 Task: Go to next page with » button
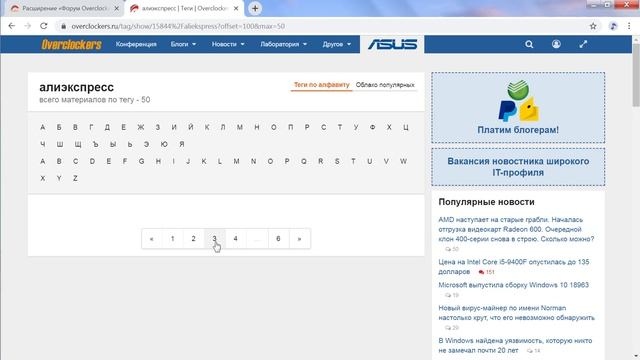pyautogui.click(x=300, y=239)
